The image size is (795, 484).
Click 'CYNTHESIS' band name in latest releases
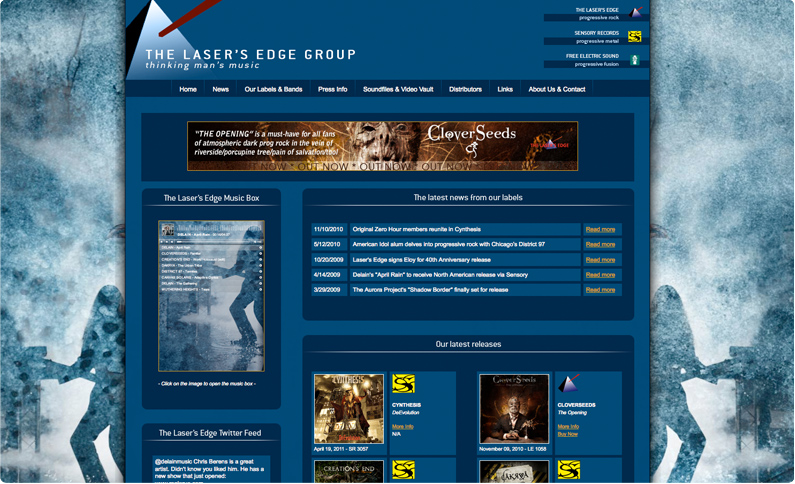(x=406, y=405)
